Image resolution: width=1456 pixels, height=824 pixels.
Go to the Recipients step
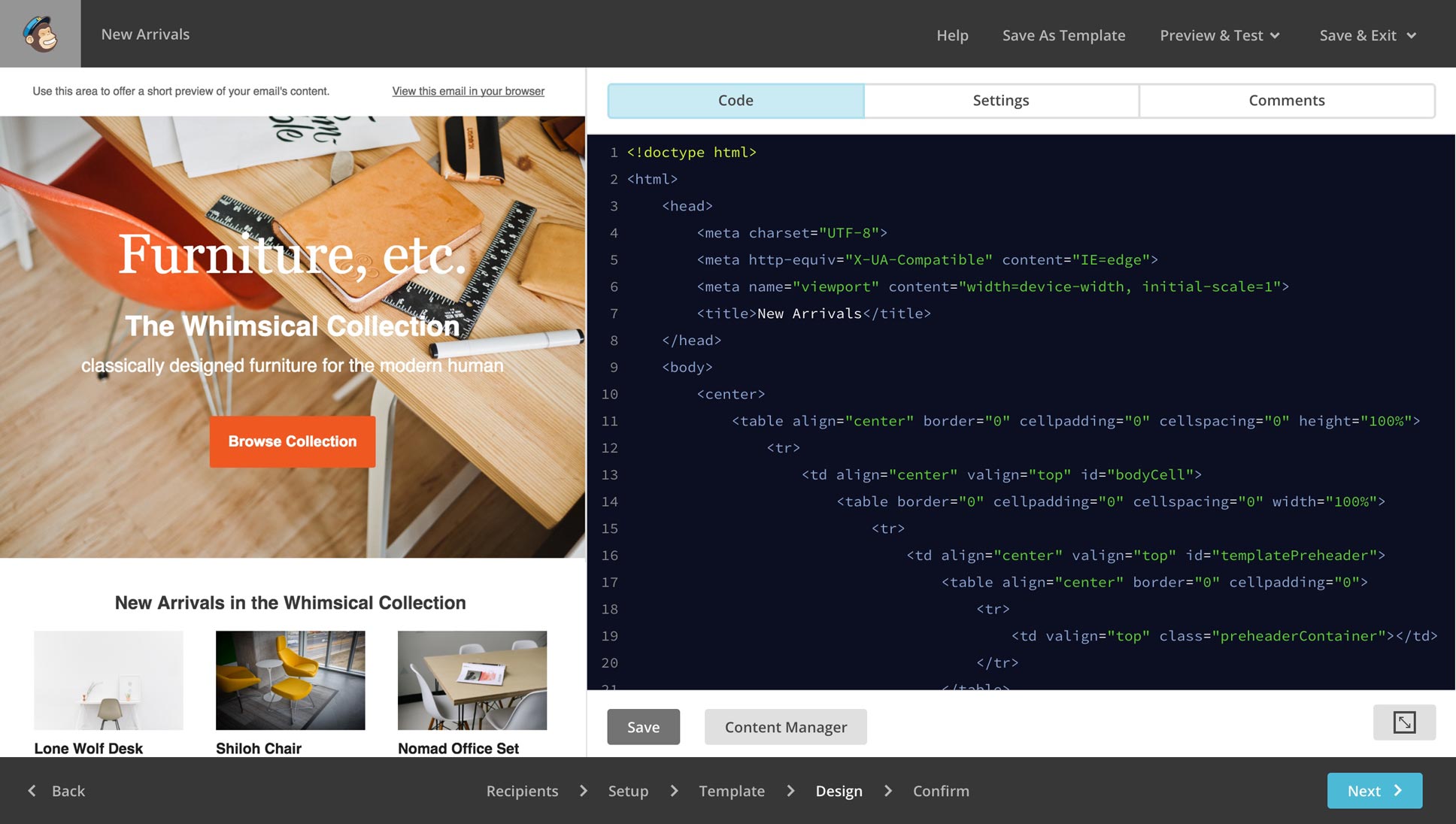(522, 791)
